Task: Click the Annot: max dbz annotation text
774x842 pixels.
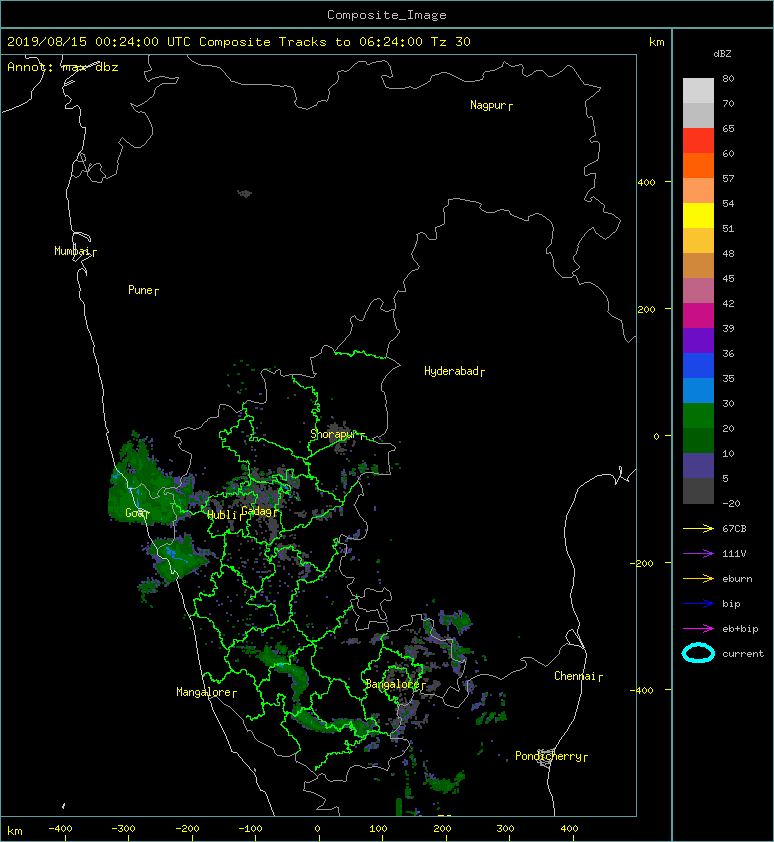Action: click(x=62, y=67)
